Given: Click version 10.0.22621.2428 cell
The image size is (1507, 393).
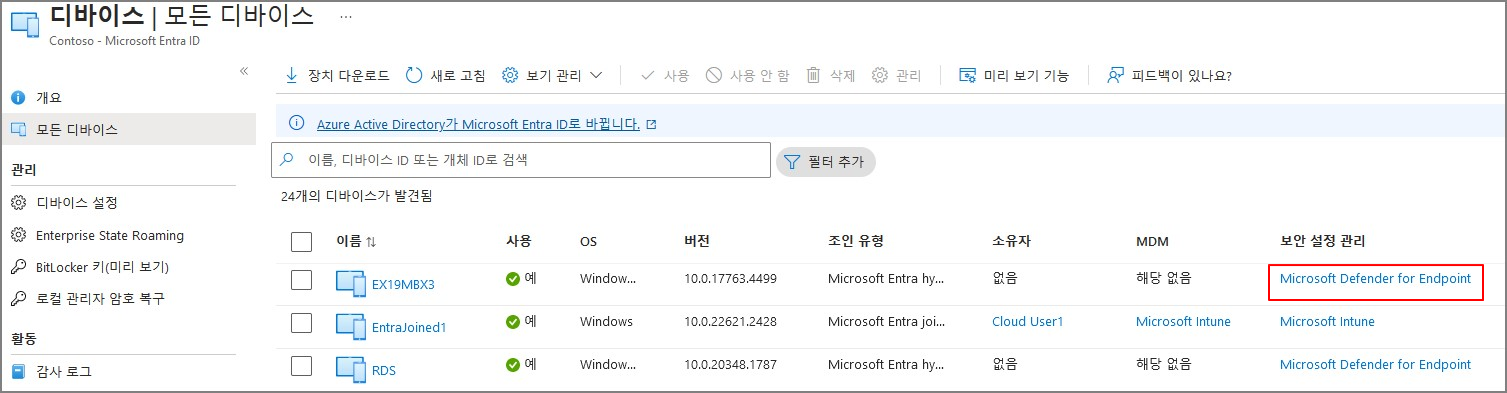Looking at the screenshot, I should [731, 322].
